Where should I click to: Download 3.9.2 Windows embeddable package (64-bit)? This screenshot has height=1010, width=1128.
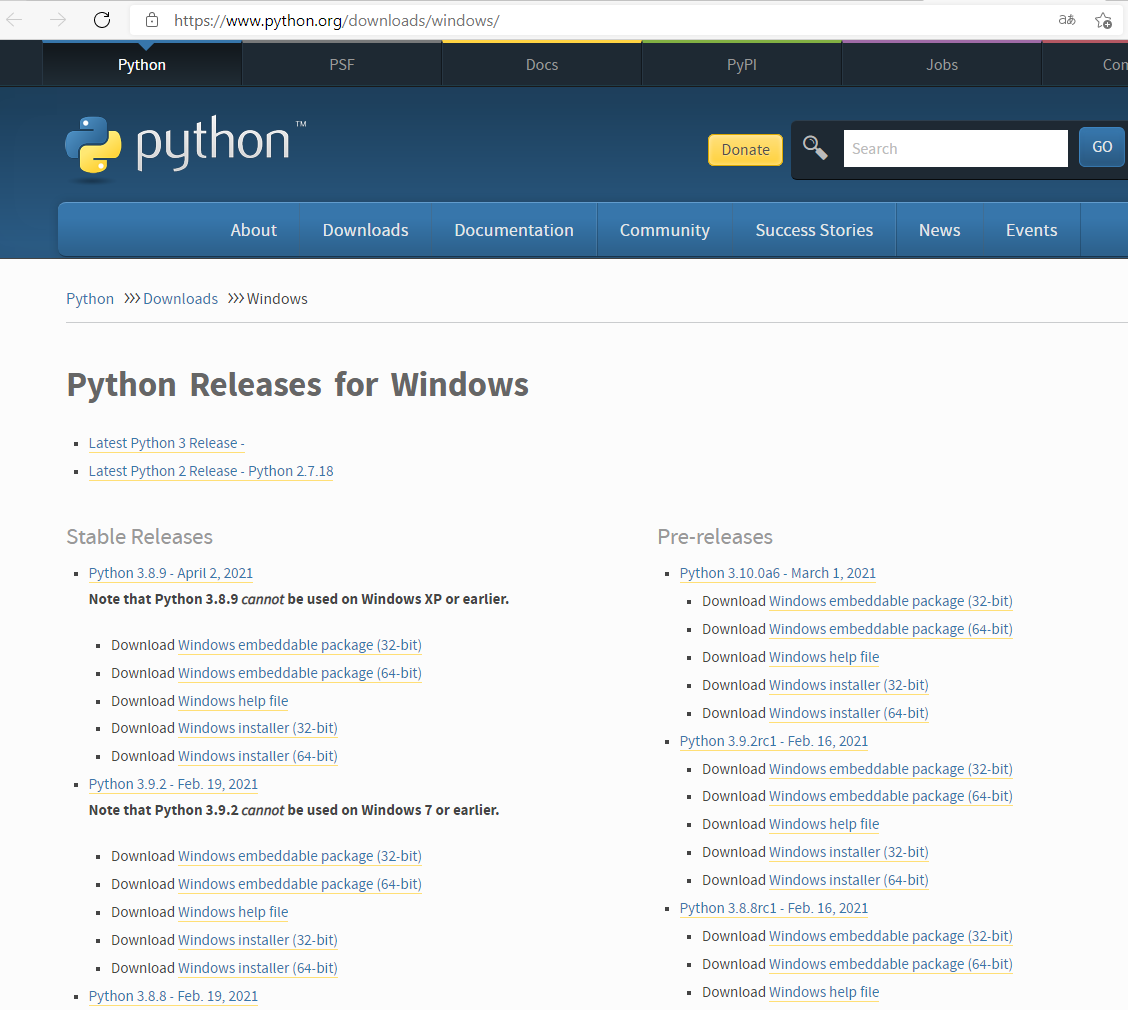click(299, 885)
